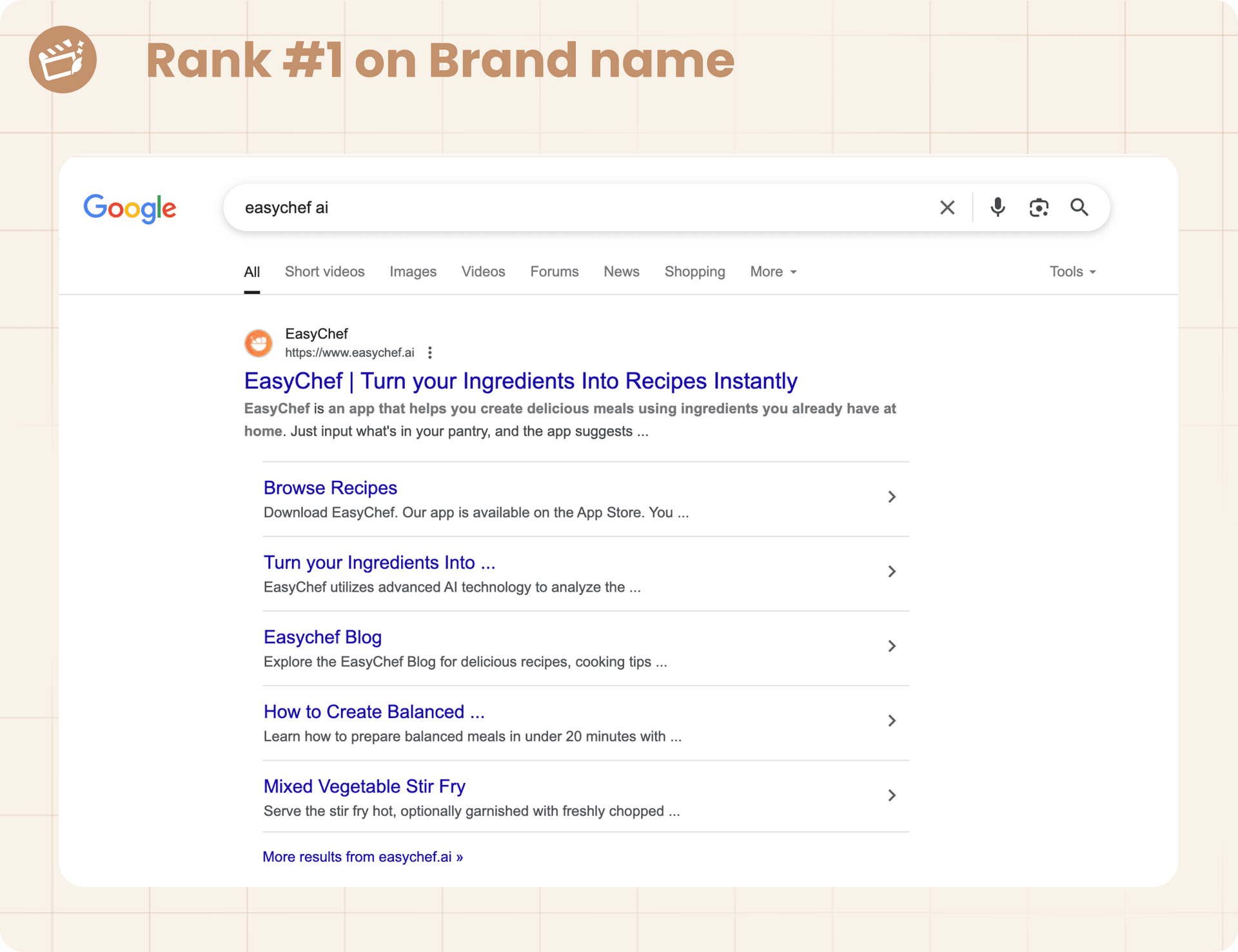The height and width of the screenshot is (952, 1238).
Task: Open the How to Create Balanced sitelink
Action: pos(374,712)
